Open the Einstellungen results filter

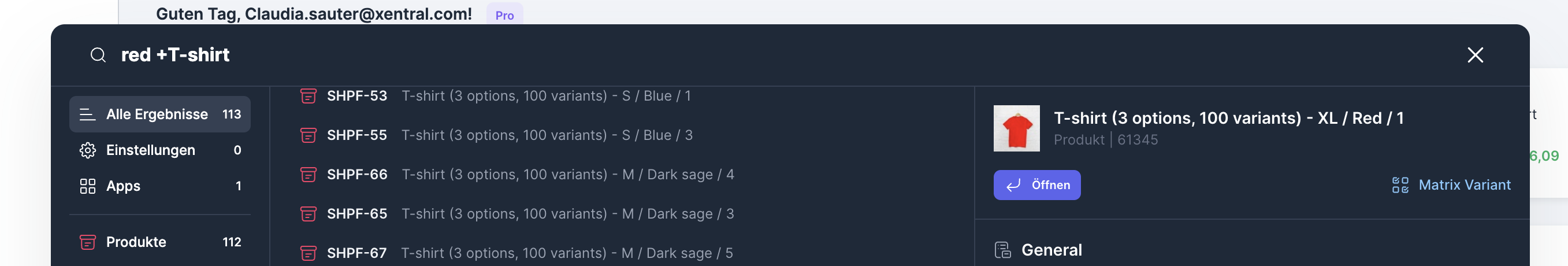[159, 150]
